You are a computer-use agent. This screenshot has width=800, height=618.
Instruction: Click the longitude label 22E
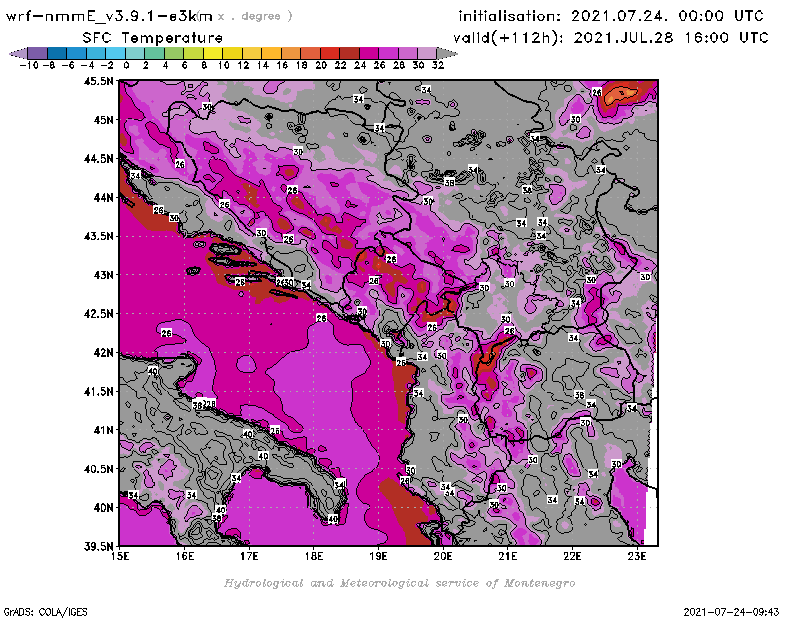pos(572,556)
